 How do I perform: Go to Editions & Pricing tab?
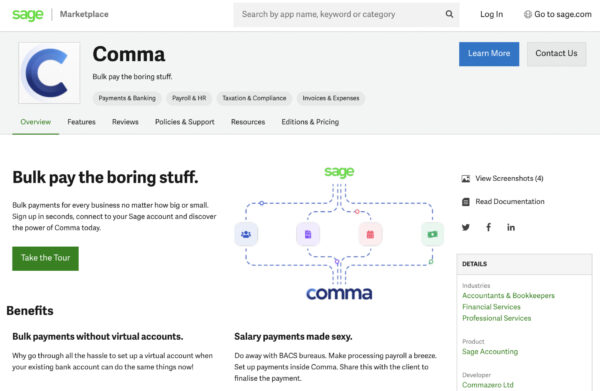pyautogui.click(x=310, y=122)
